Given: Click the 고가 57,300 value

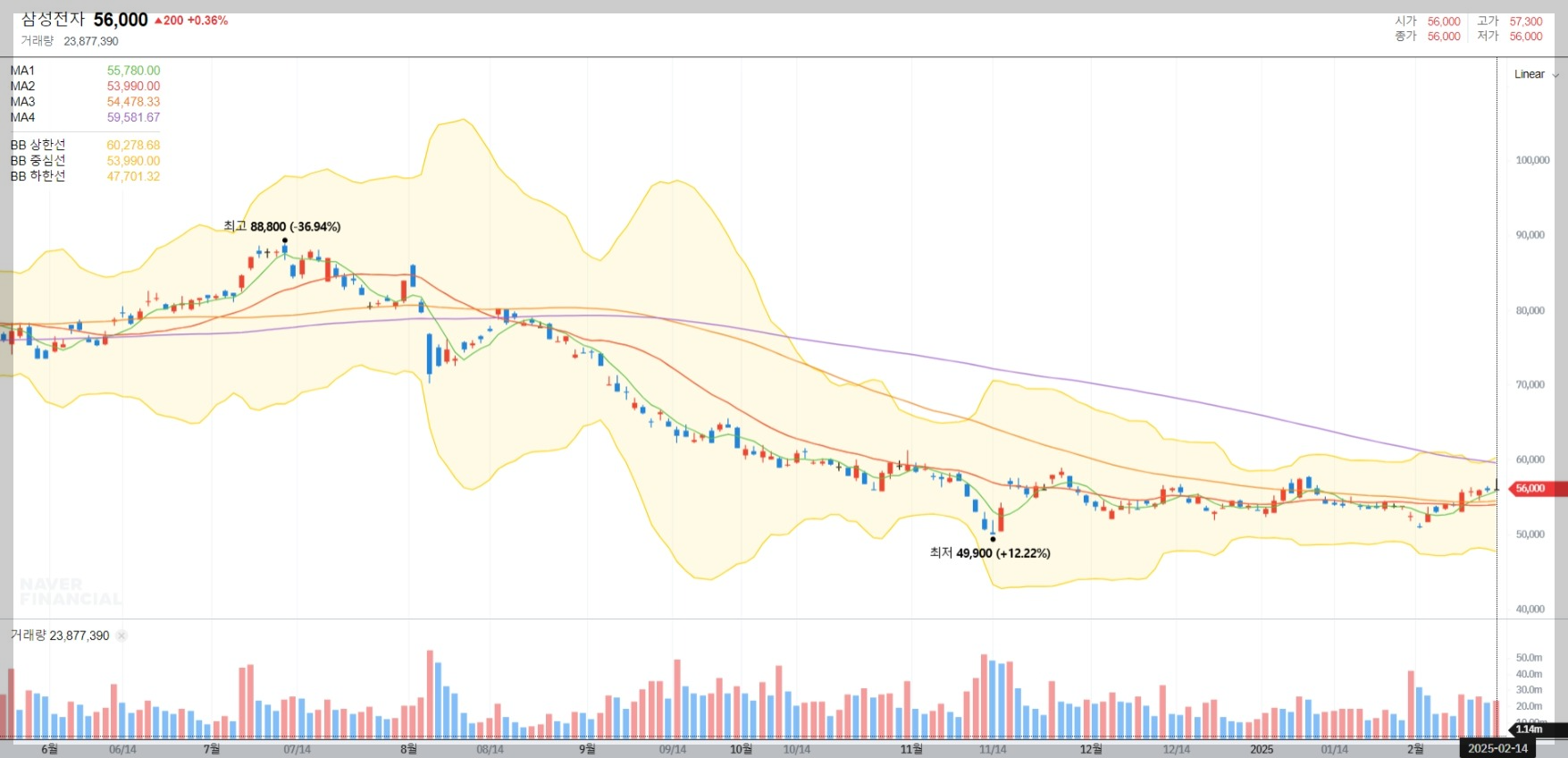Looking at the screenshot, I should tap(1526, 21).
